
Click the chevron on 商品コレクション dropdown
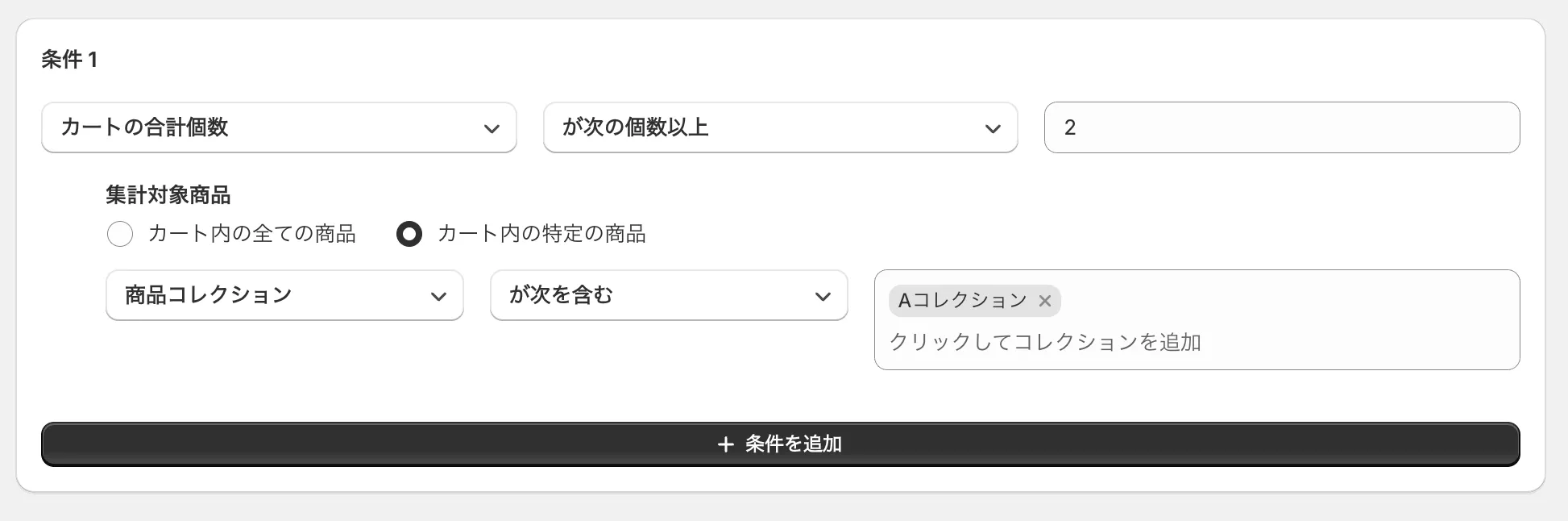440,295
